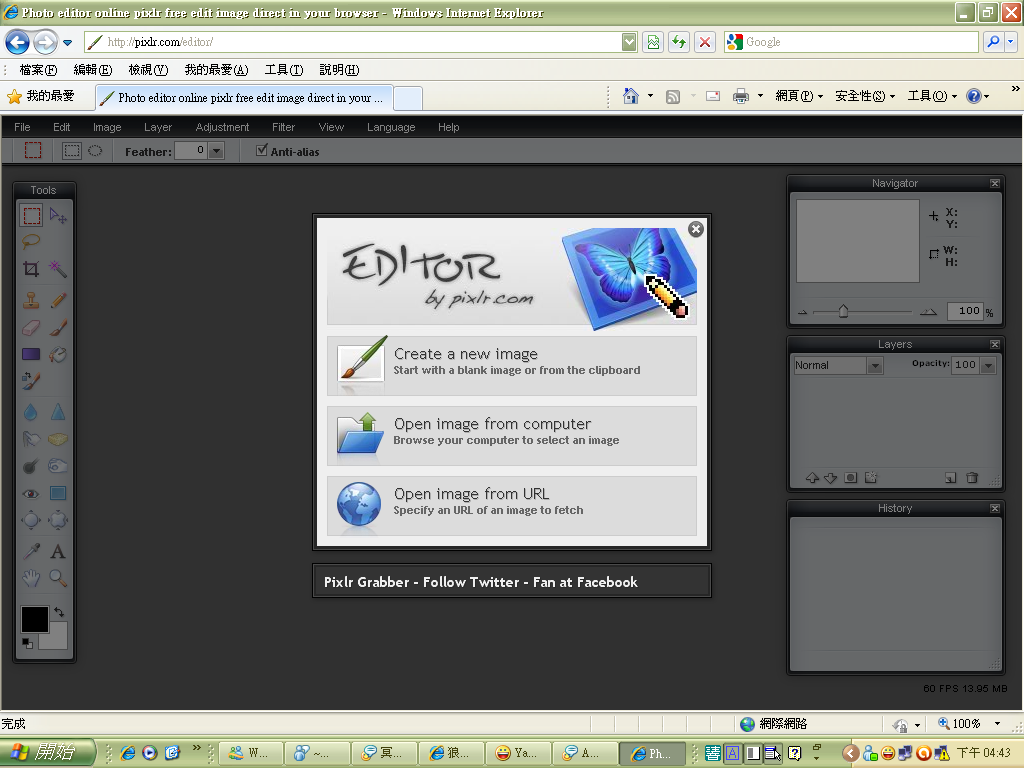Open the layer Opacity dropdown arrow

tap(989, 365)
